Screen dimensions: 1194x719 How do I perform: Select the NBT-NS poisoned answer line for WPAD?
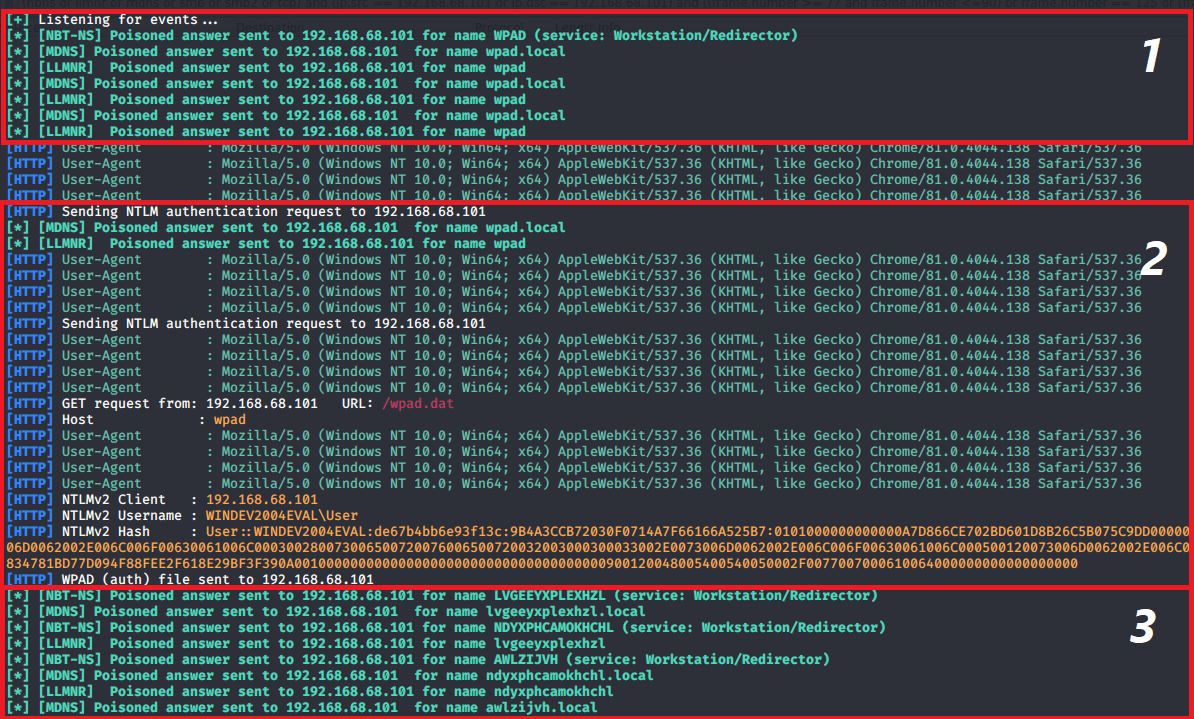click(x=402, y=36)
